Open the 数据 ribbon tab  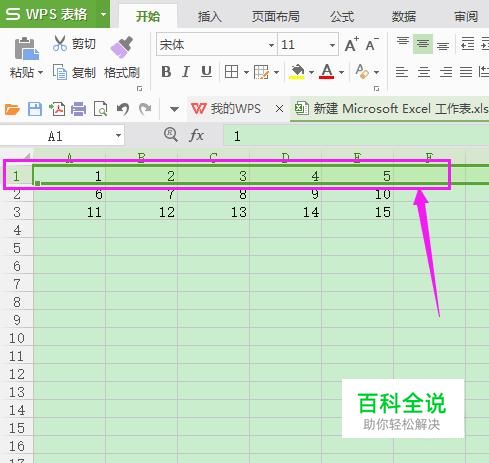click(x=403, y=16)
